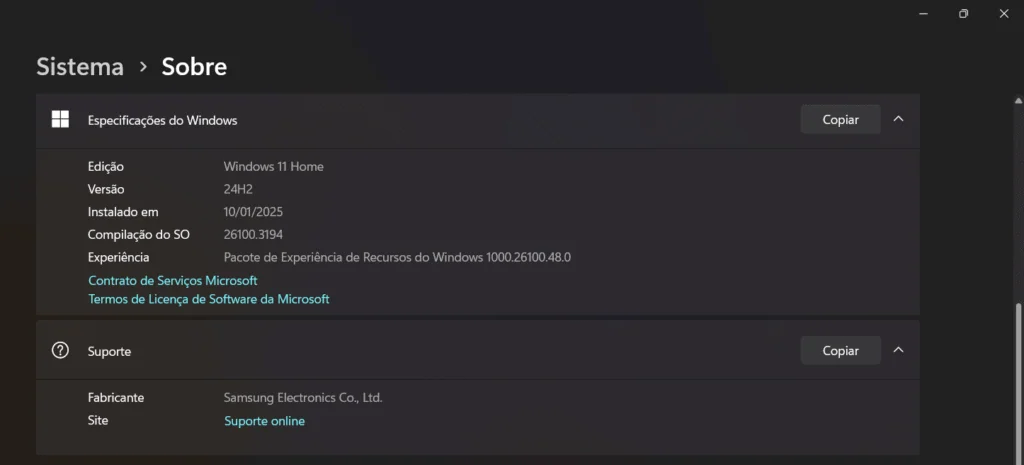Image resolution: width=1024 pixels, height=465 pixels.
Task: Click the Windows 11 Home edition value
Action: (273, 167)
